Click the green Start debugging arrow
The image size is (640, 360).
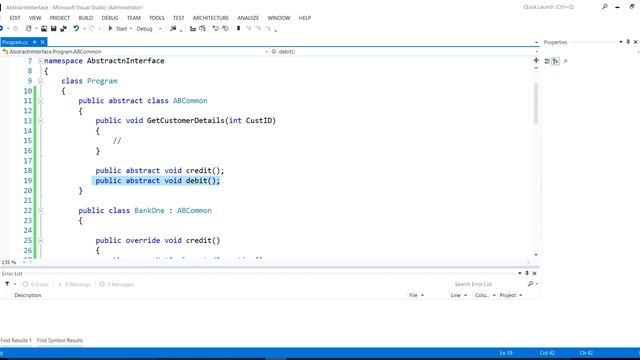point(110,29)
